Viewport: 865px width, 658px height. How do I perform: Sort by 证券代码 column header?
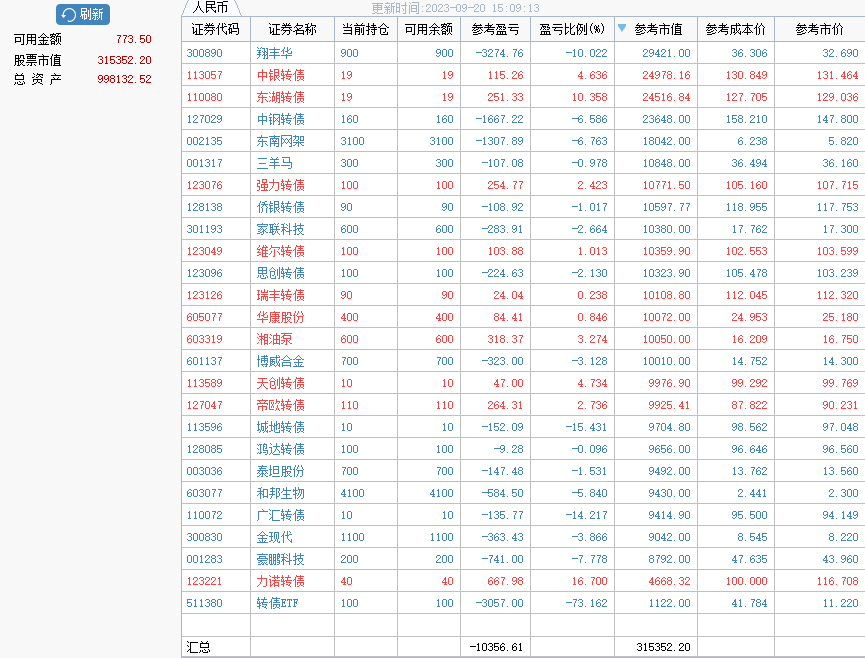tap(215, 30)
